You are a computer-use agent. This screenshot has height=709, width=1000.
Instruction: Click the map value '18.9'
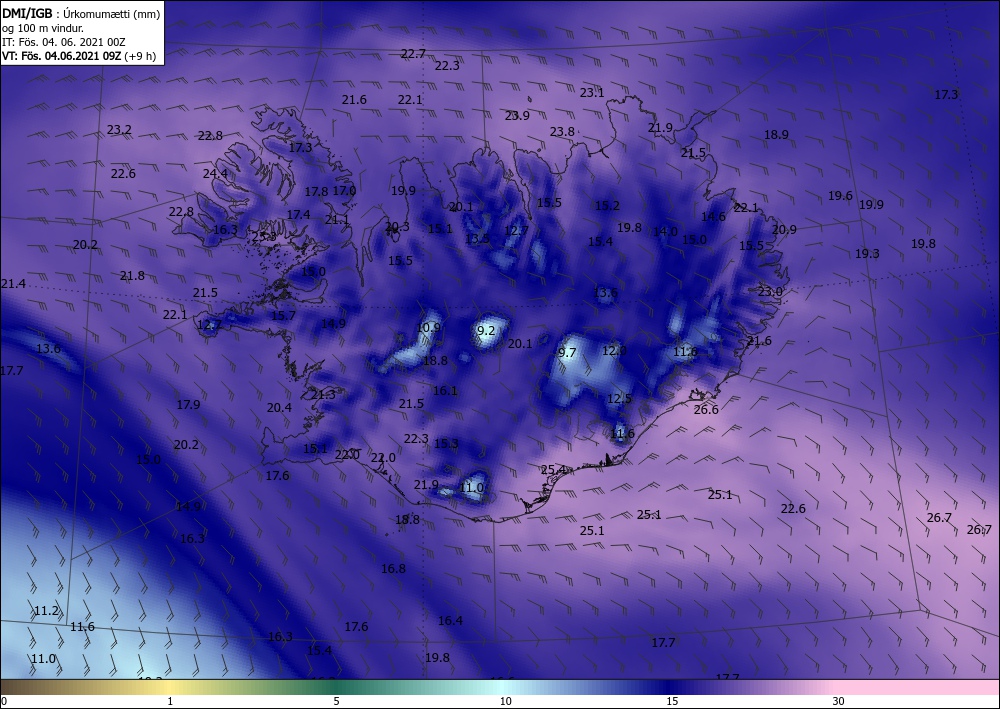[x=776, y=135]
